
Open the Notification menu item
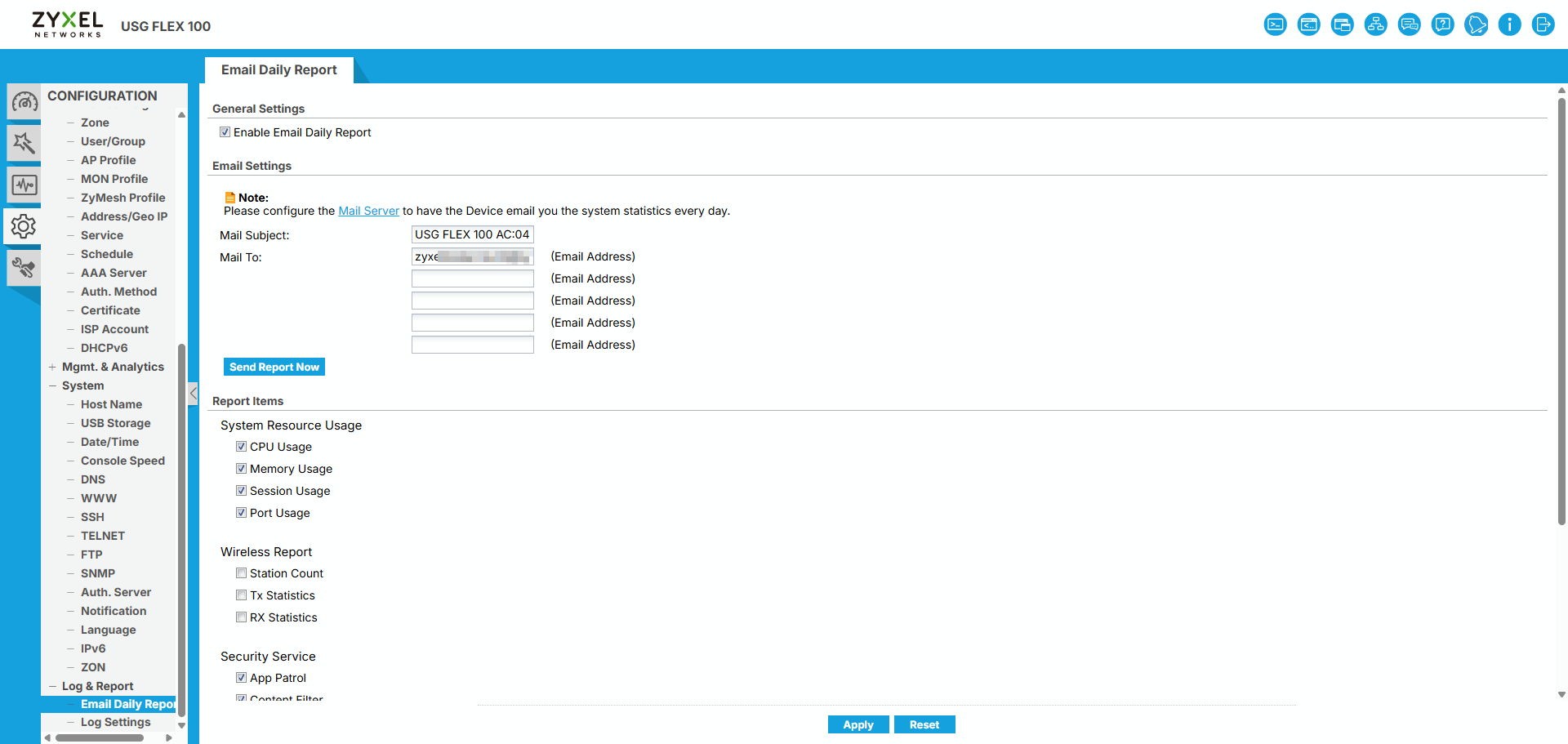point(114,611)
